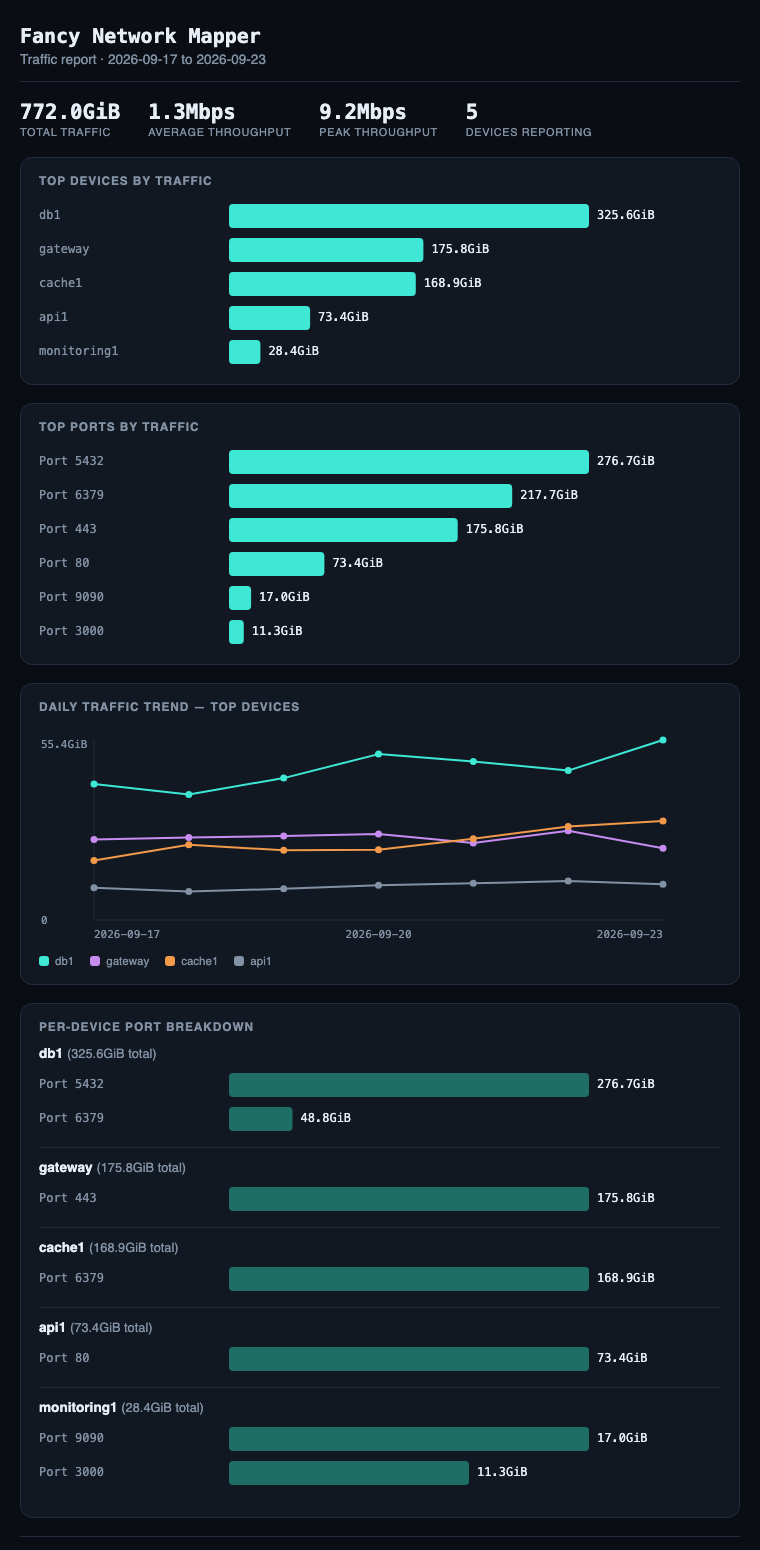Screen dimensions: 760x1550
Task: Click the Port 6379 bar in Top Ports
Action: point(370,496)
